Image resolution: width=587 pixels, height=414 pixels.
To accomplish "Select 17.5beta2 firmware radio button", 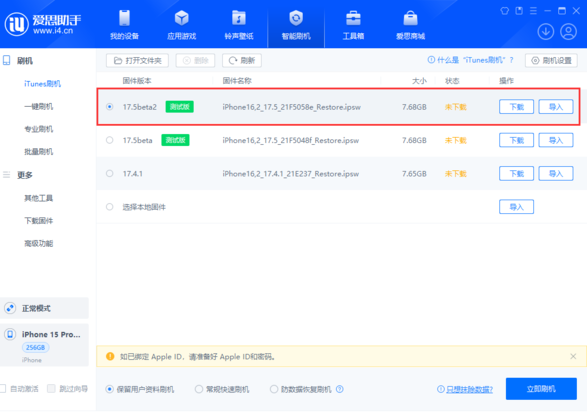I will pos(109,107).
